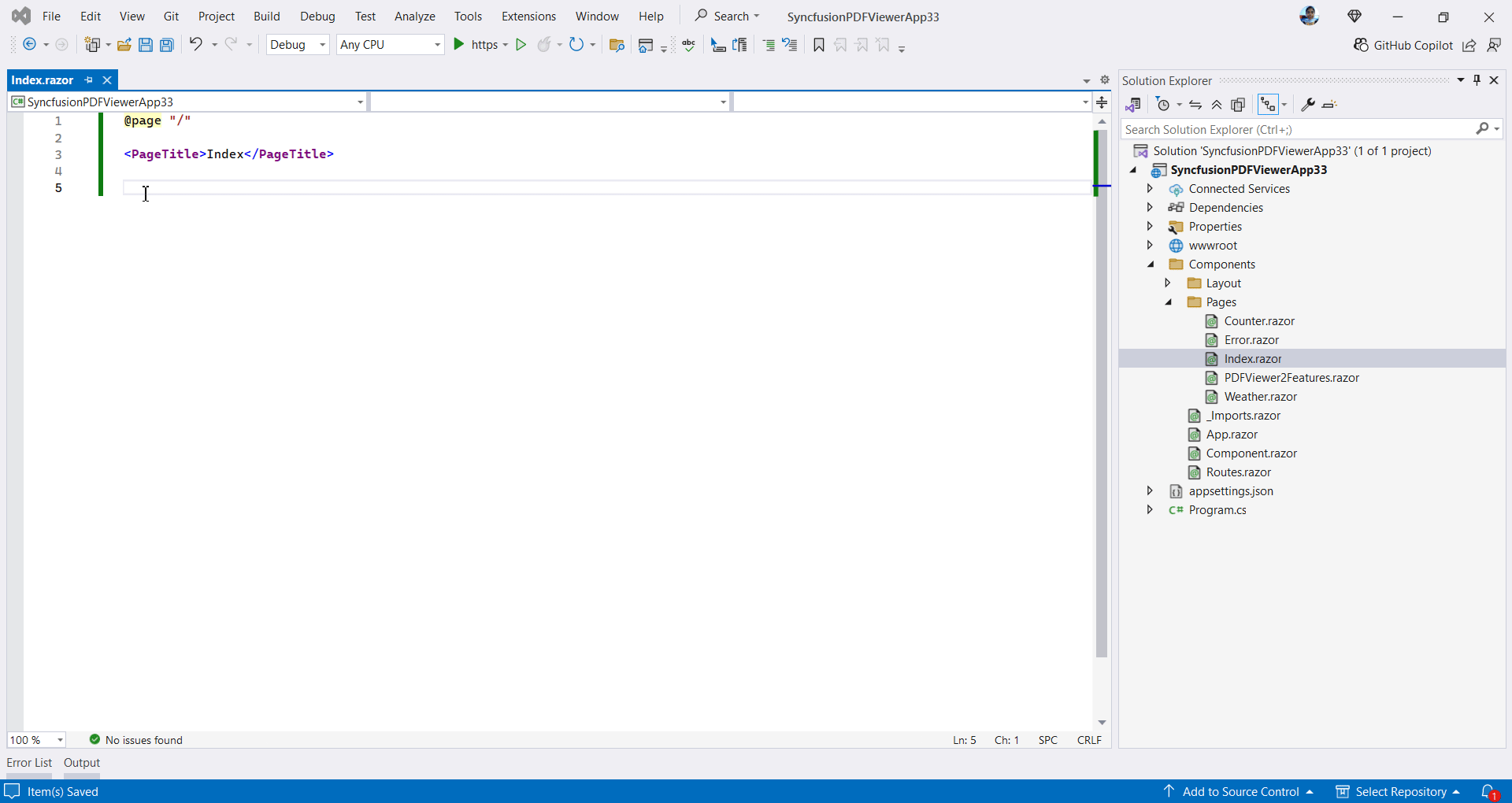Click the spell check (abc) toolbar icon
Screen dimensions: 1512x803
tap(688, 45)
